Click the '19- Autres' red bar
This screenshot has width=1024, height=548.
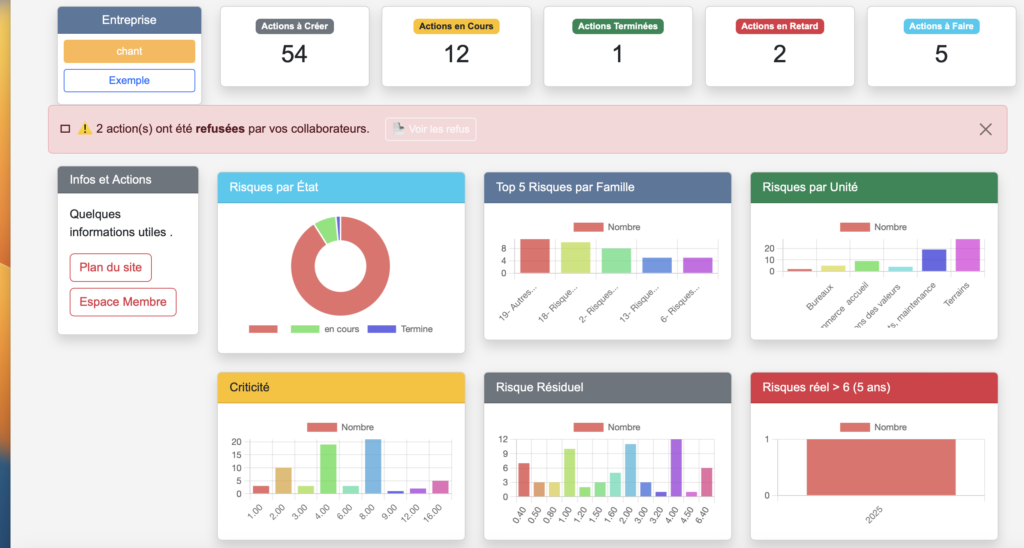[535, 256]
